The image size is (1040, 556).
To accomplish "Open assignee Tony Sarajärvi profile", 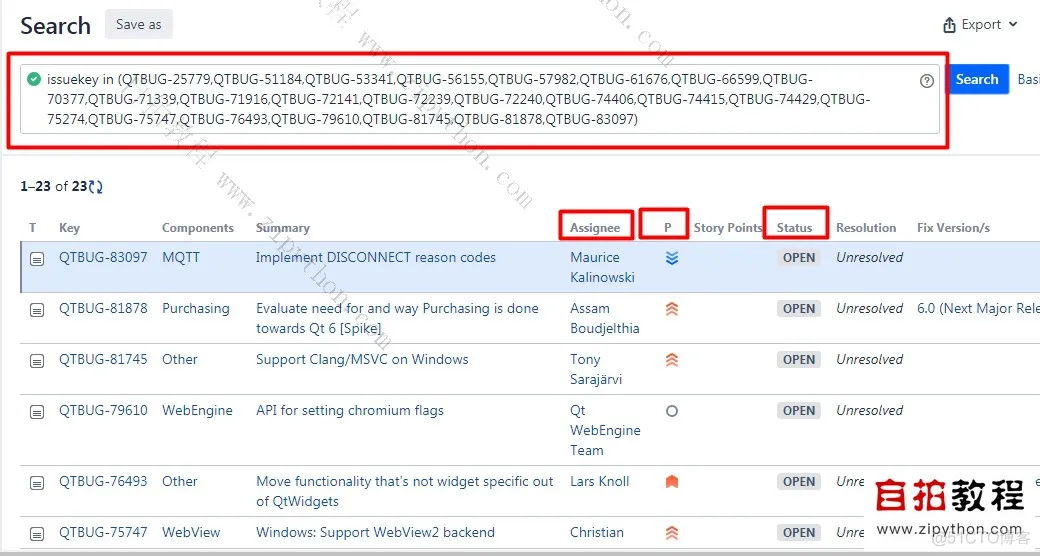I will coord(596,370).
